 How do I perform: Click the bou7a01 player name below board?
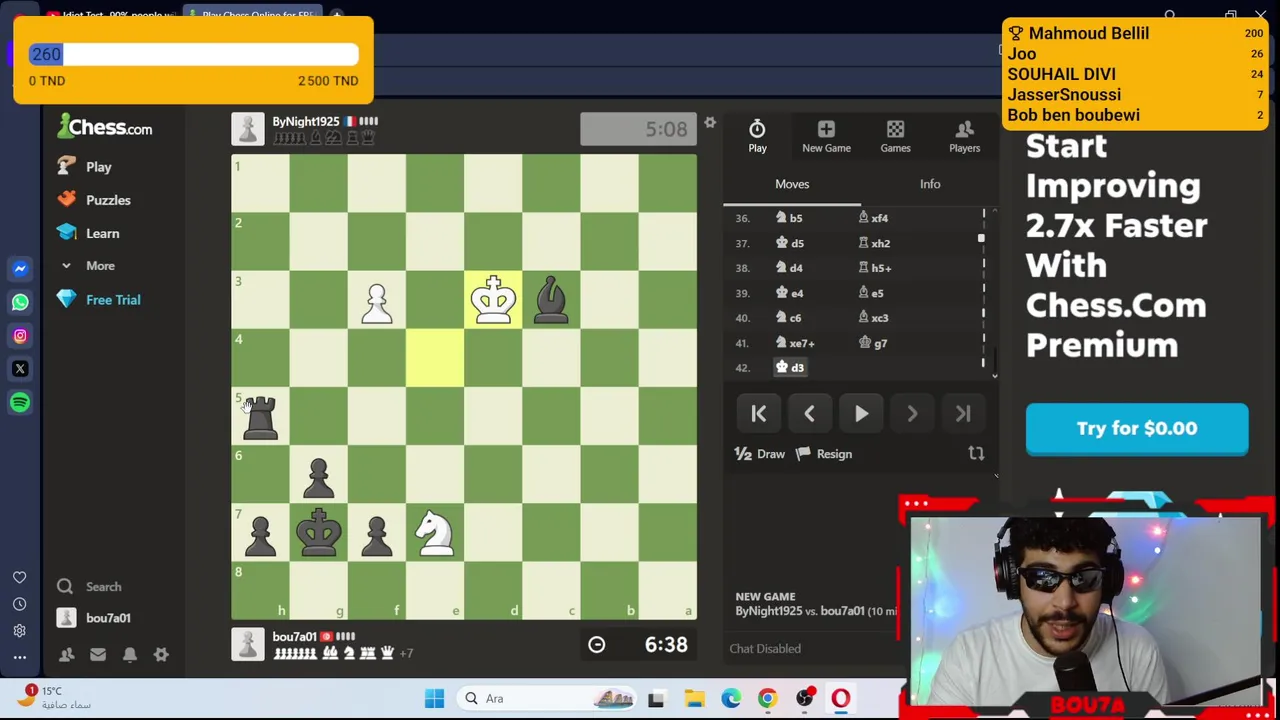tap(294, 636)
